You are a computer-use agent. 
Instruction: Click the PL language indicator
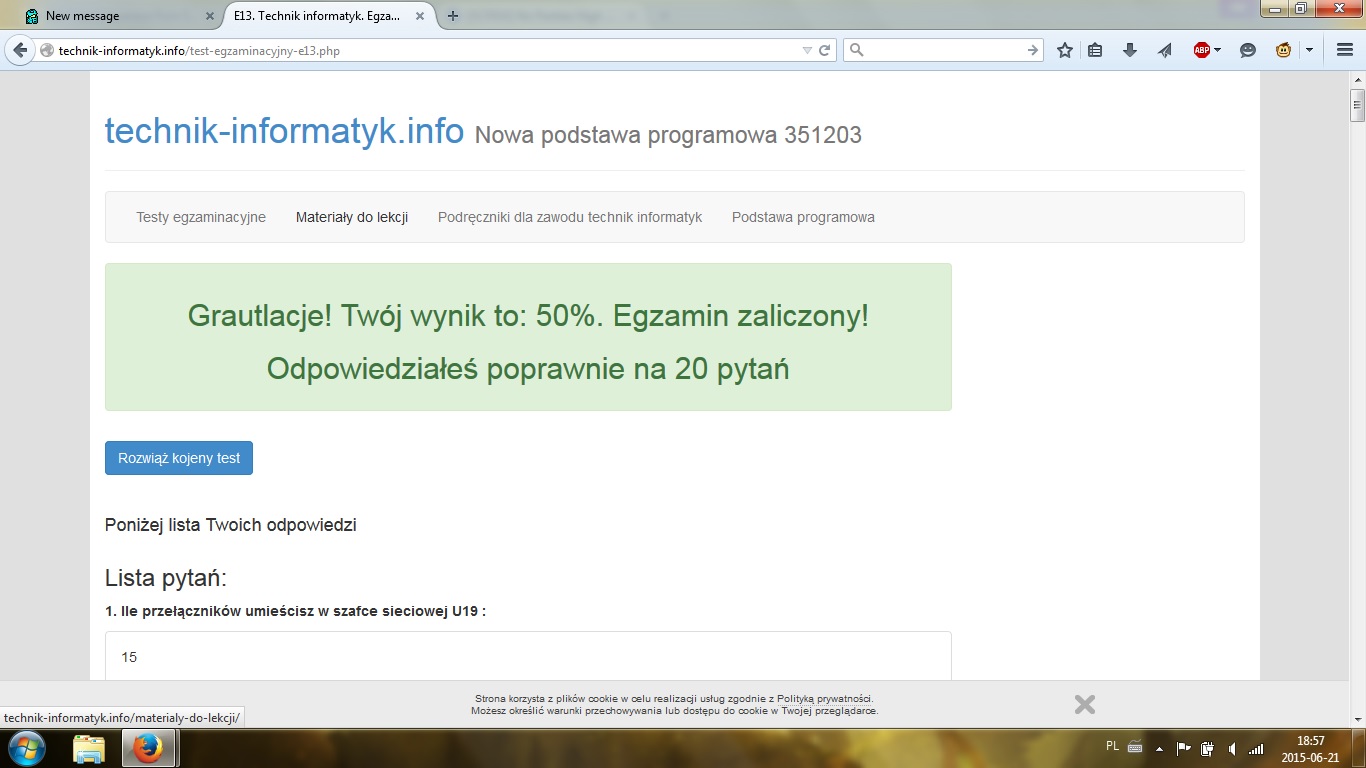click(1113, 746)
